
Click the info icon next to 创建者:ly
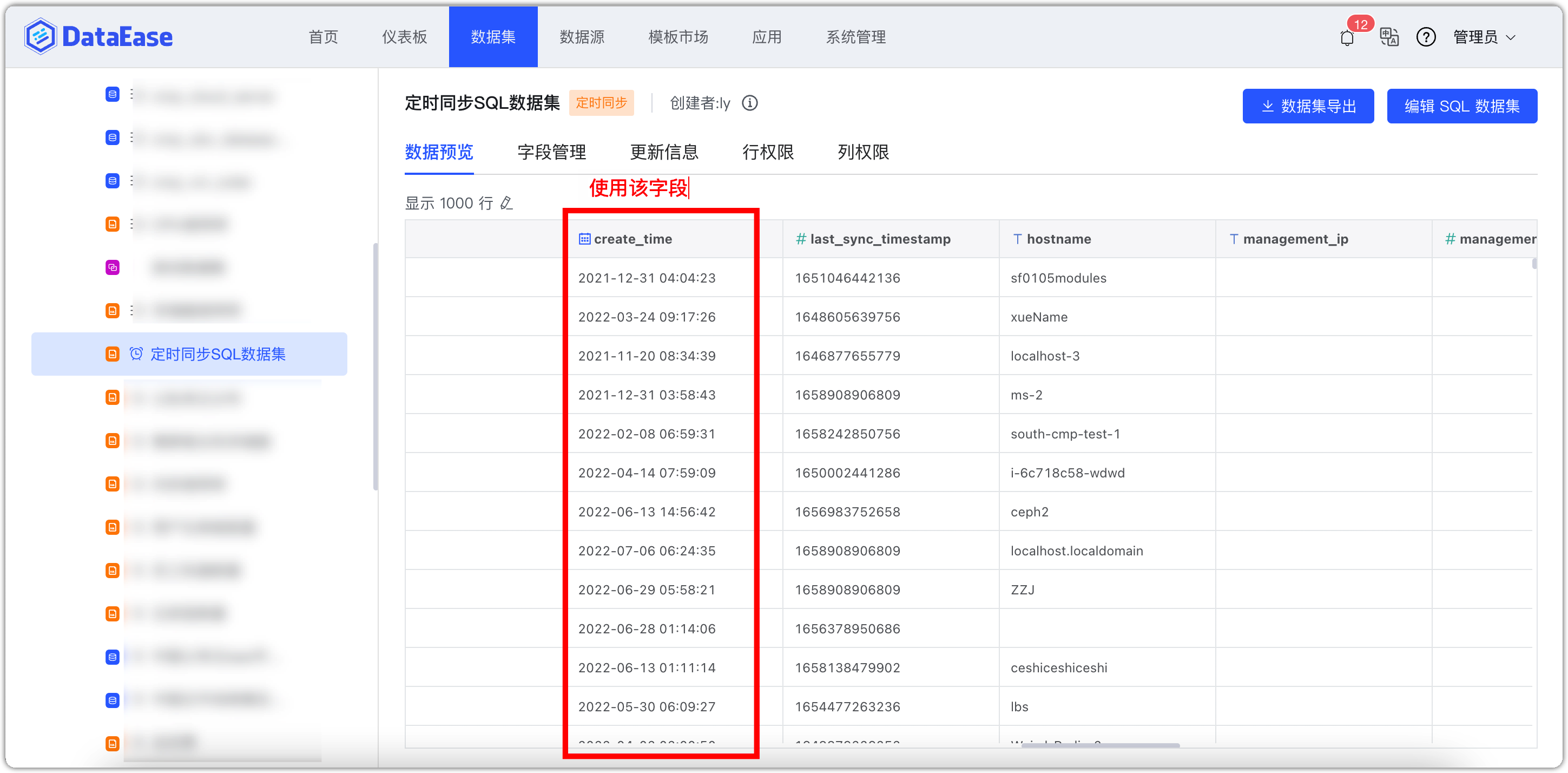[750, 103]
